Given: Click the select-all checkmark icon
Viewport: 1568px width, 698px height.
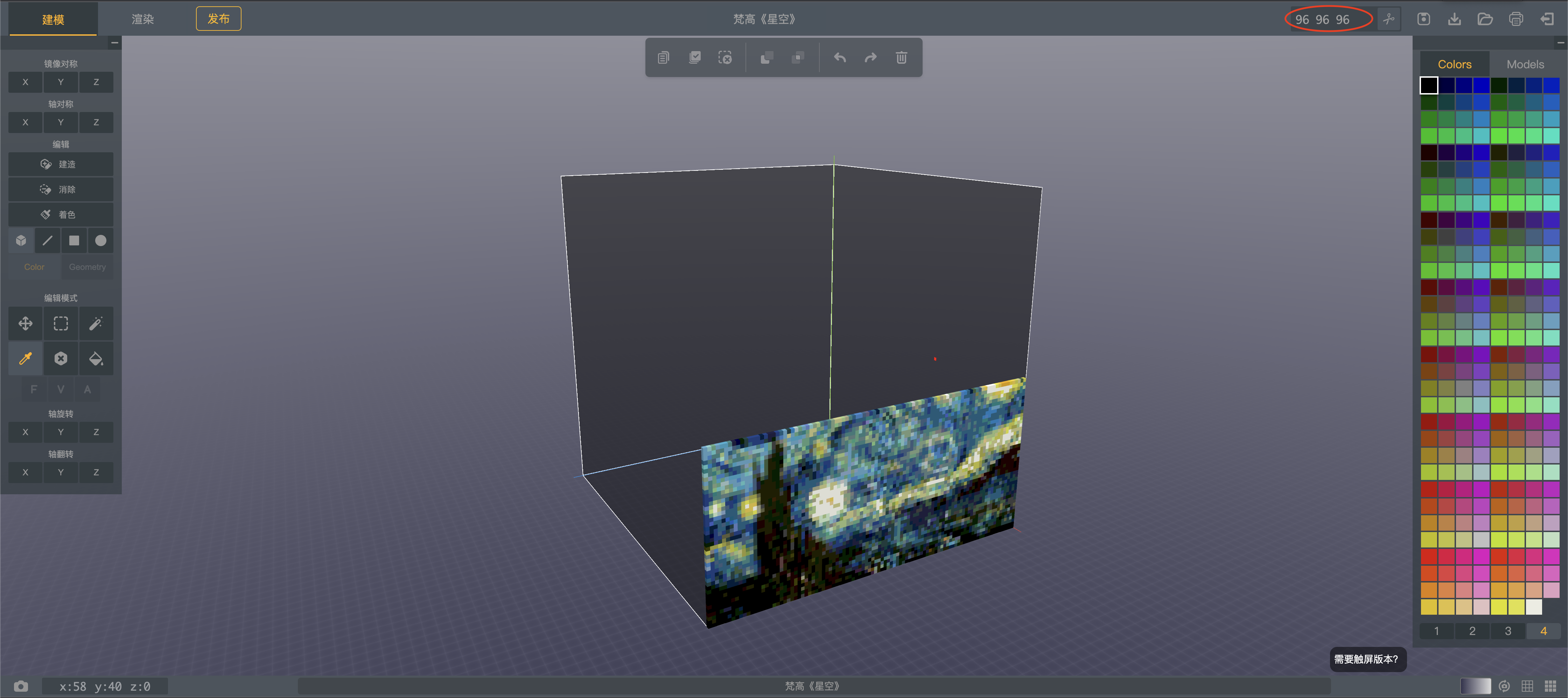Looking at the screenshot, I should point(694,57).
